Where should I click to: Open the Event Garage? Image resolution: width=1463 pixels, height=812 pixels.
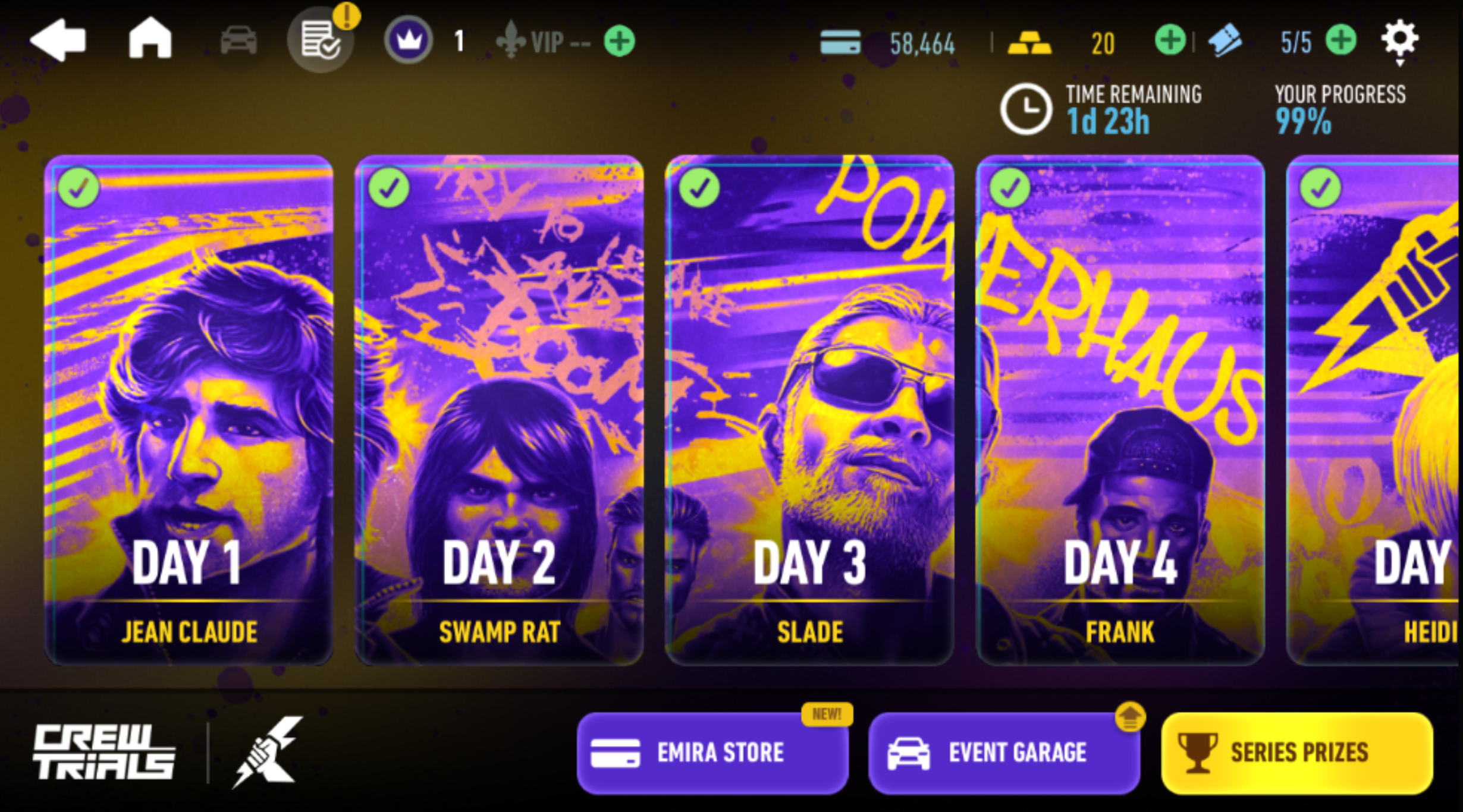(1004, 753)
